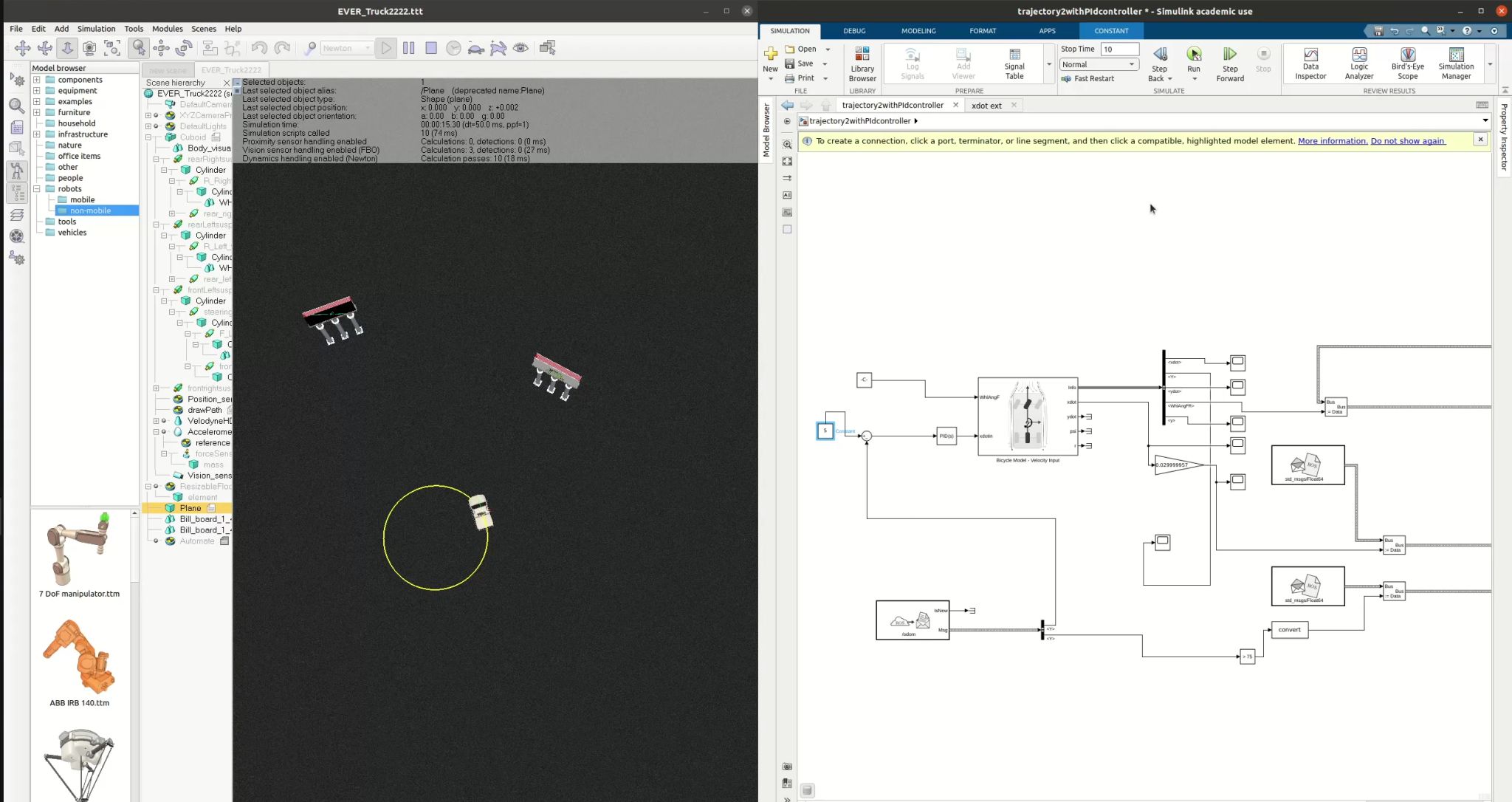This screenshot has height=802, width=1512.
Task: Click the Do not show again link
Action: pyautogui.click(x=1407, y=140)
